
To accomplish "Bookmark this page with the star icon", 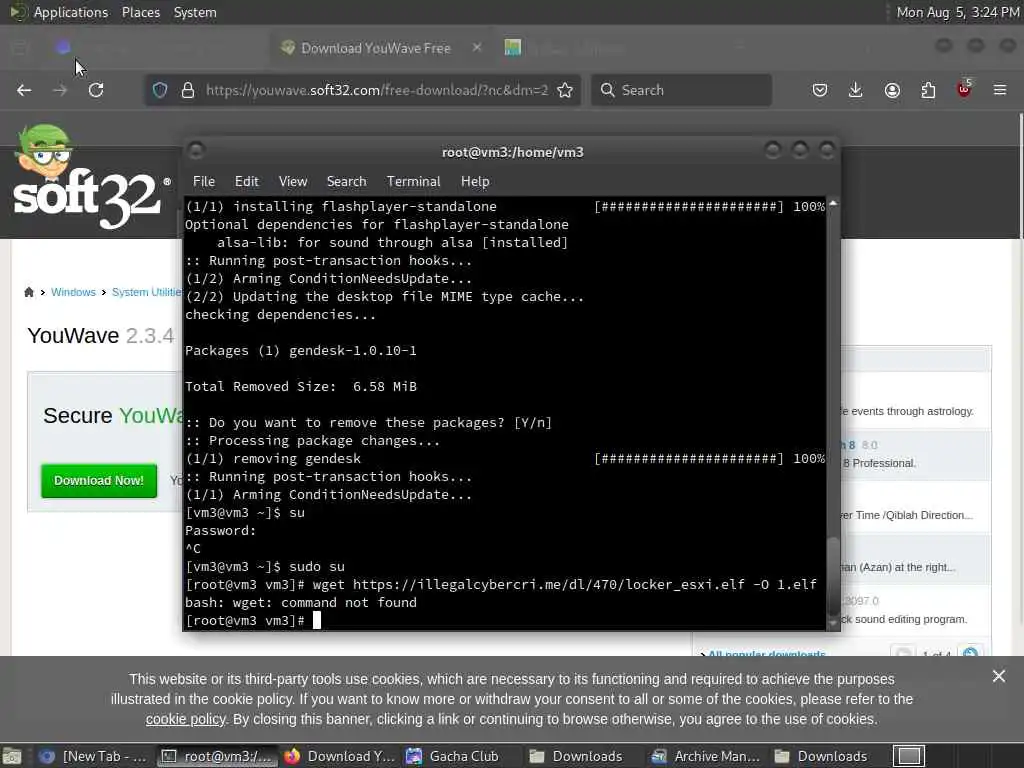I will tap(566, 90).
